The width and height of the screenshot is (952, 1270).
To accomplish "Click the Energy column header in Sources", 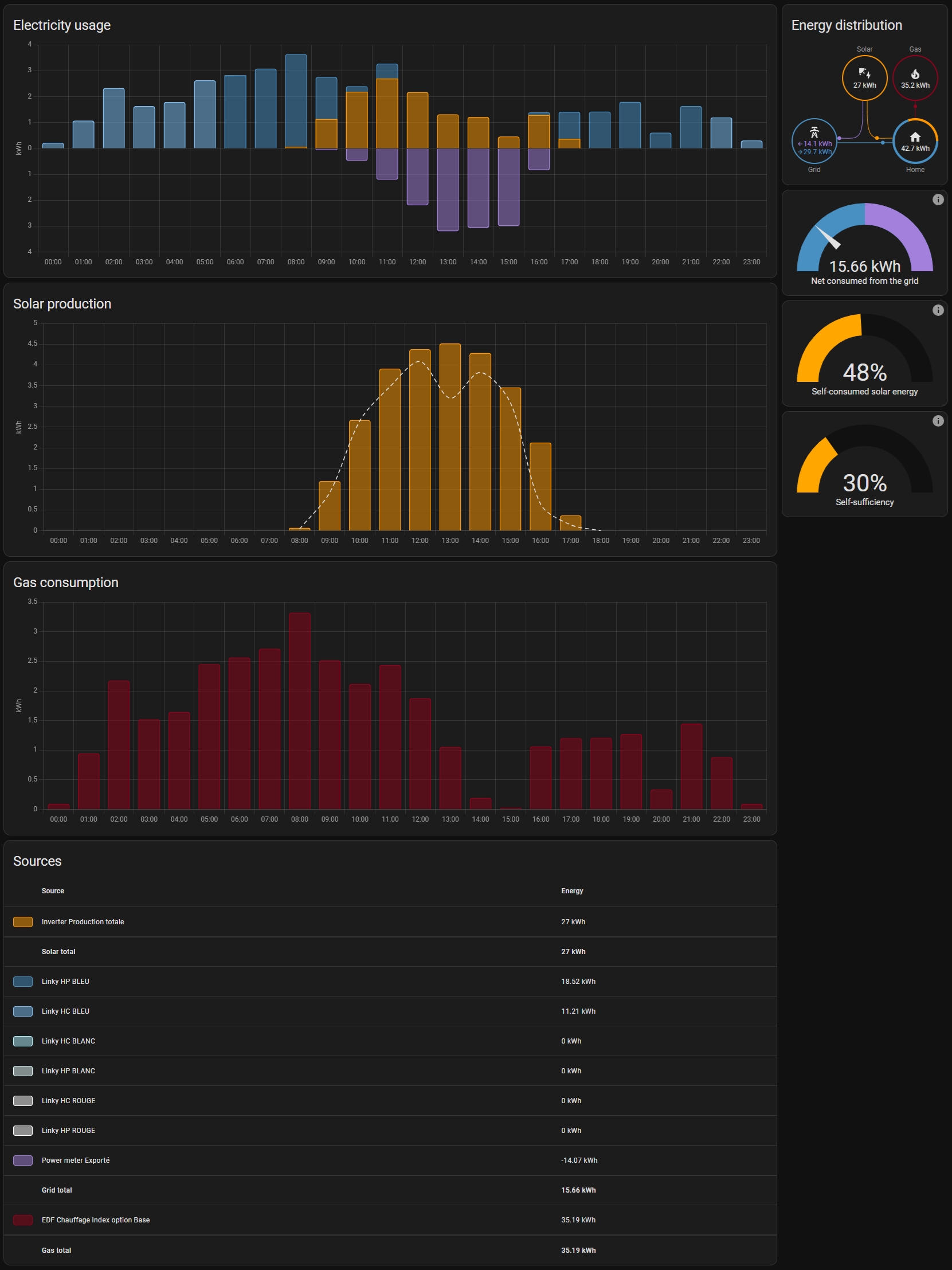I will [x=571, y=890].
